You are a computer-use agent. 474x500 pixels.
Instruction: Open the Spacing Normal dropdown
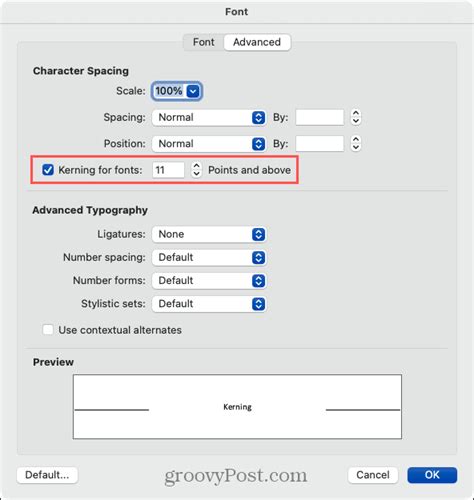pos(209,117)
